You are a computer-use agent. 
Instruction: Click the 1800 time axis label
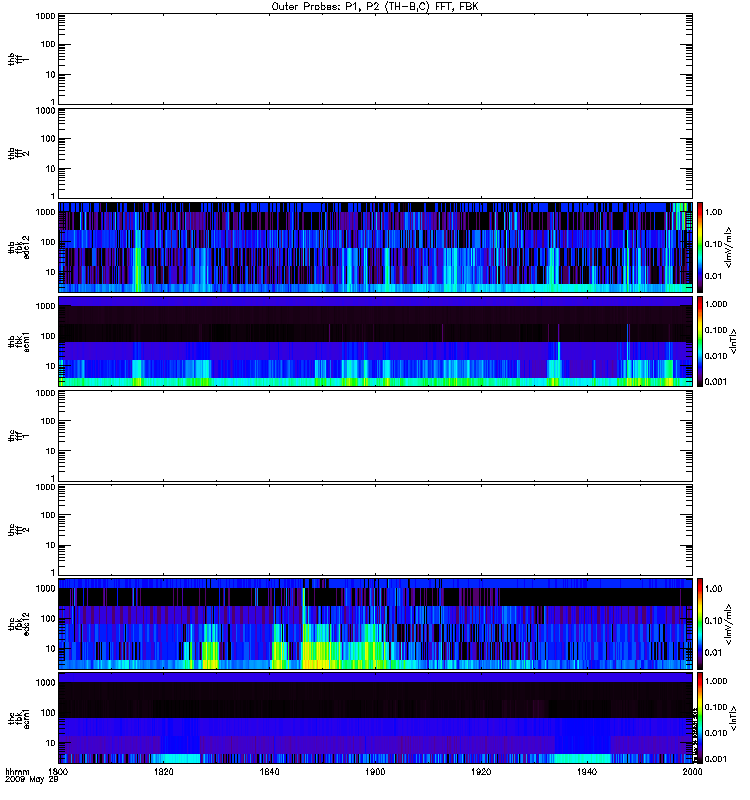click(58, 771)
